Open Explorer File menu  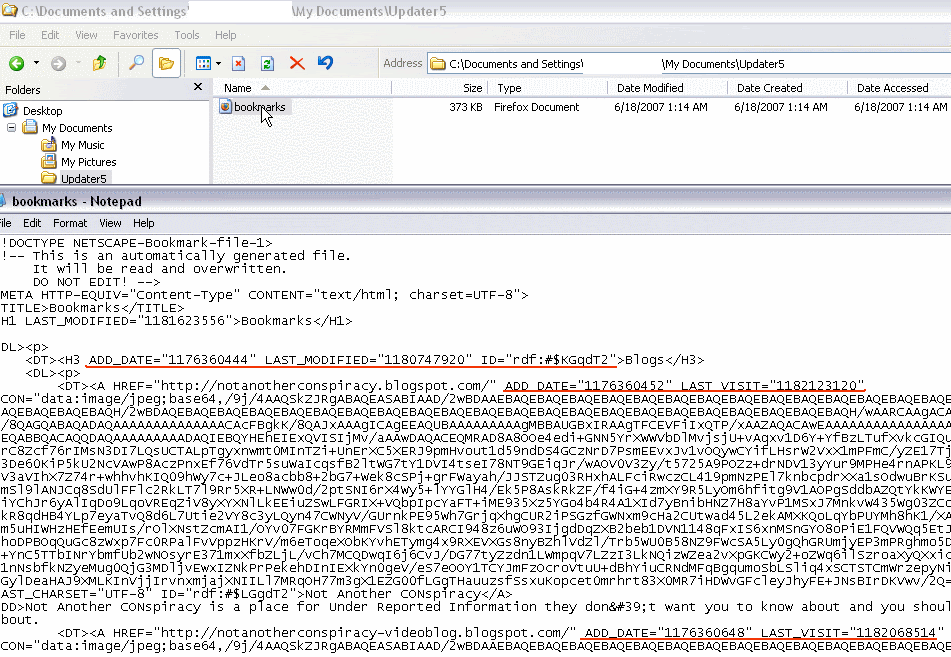point(17,35)
